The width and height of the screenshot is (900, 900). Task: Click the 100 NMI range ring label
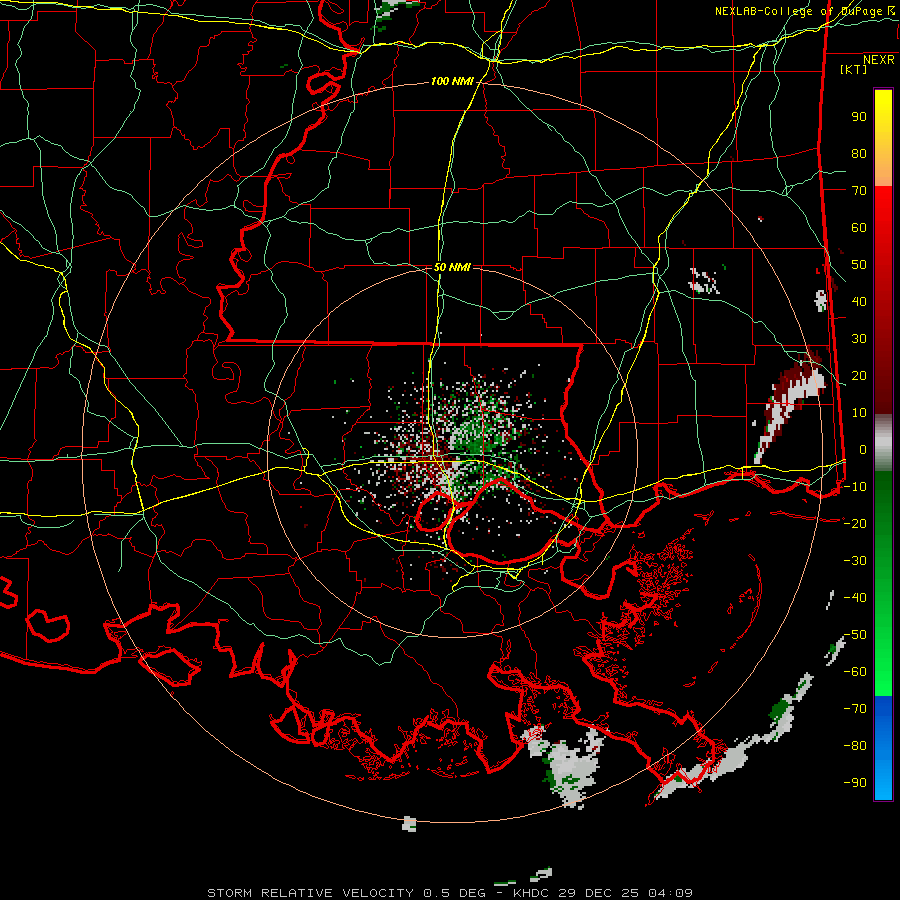coord(452,82)
